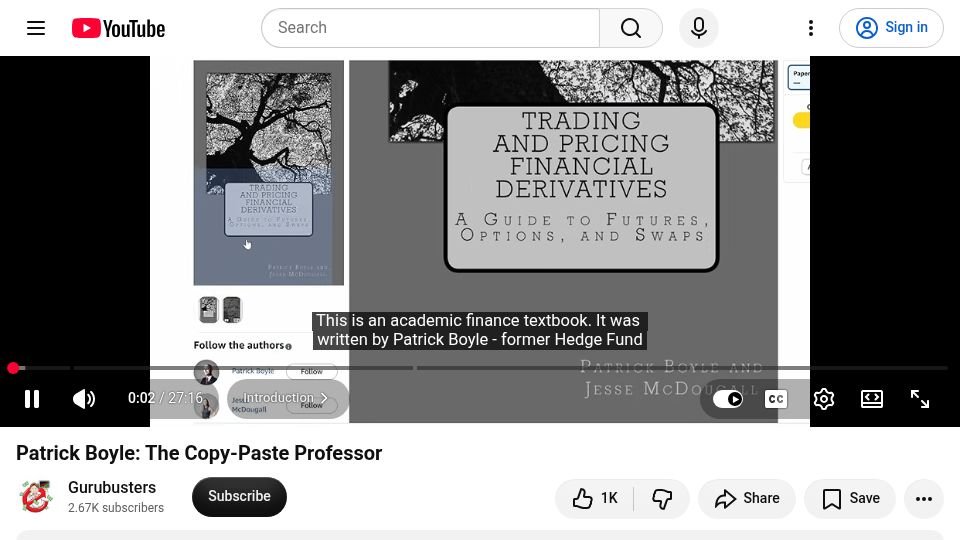Open the Gurubusters channel avatar
This screenshot has width=960, height=540.
pyautogui.click(x=36, y=497)
